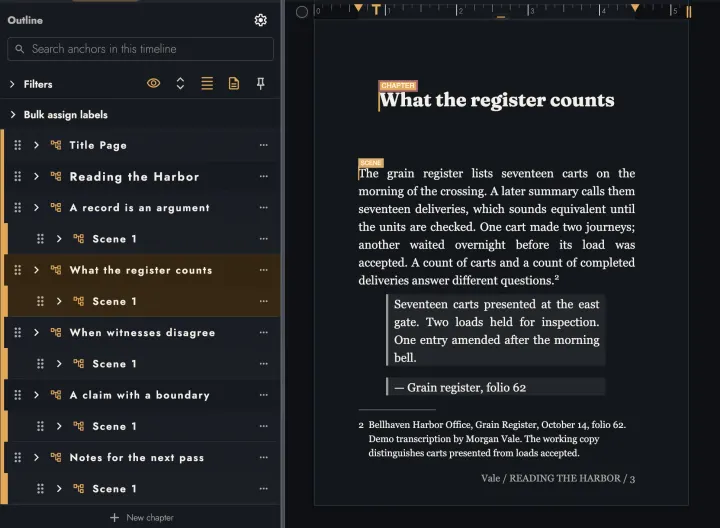Expand What the register counts chapter
Image resolution: width=720 pixels, height=528 pixels.
click(36, 270)
